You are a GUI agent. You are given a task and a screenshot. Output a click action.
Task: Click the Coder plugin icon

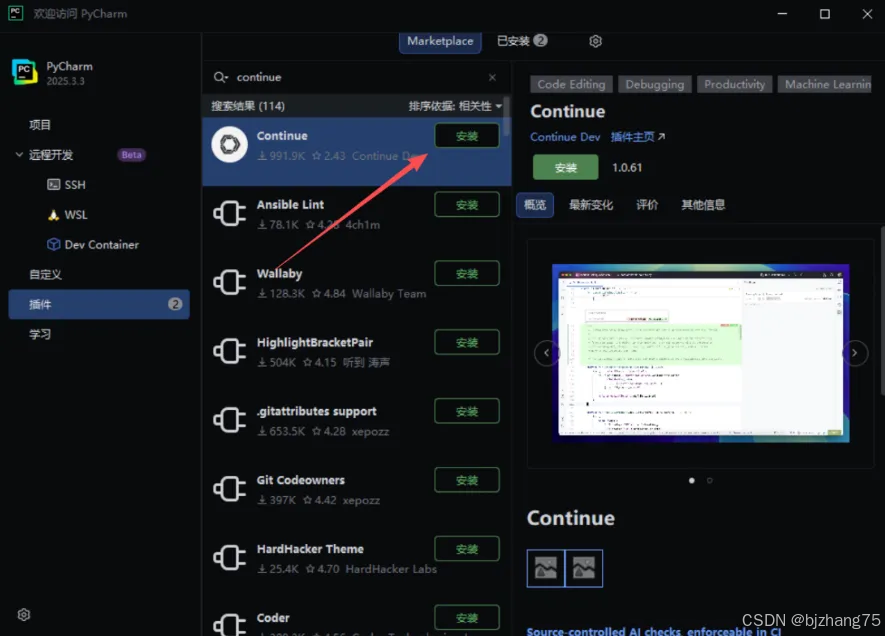pos(230,624)
